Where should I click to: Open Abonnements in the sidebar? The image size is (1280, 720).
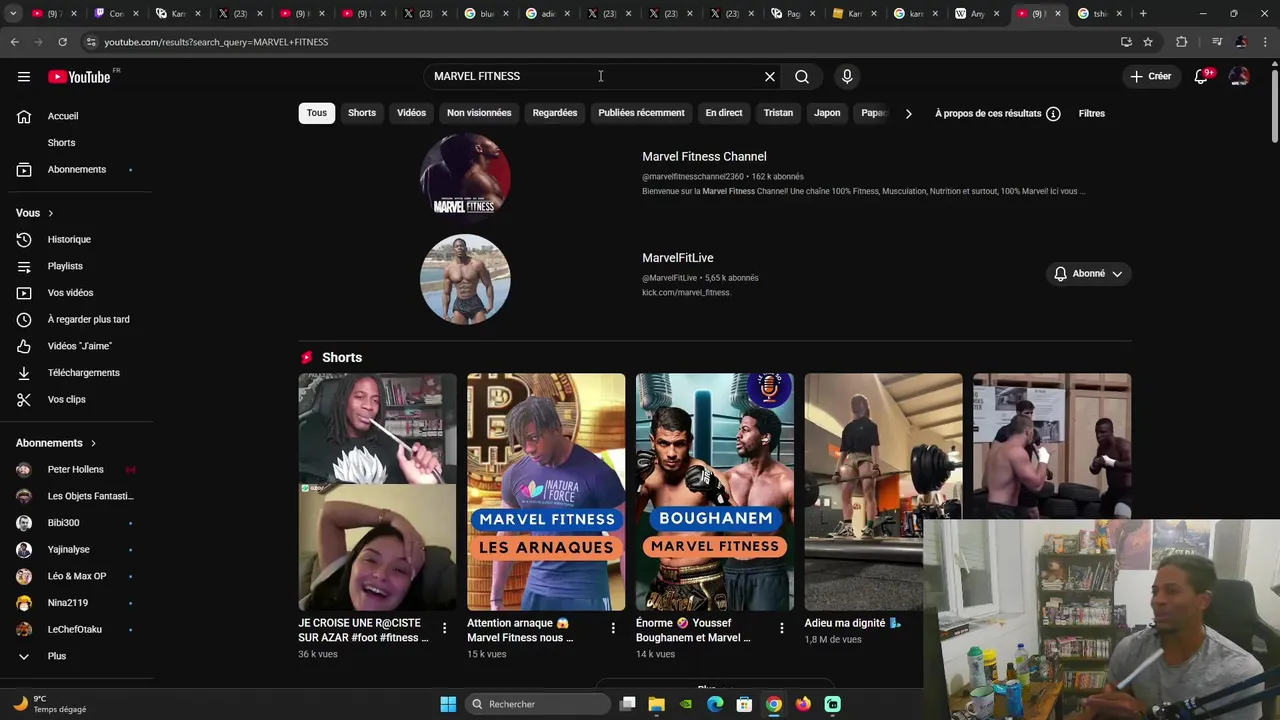coord(76,169)
